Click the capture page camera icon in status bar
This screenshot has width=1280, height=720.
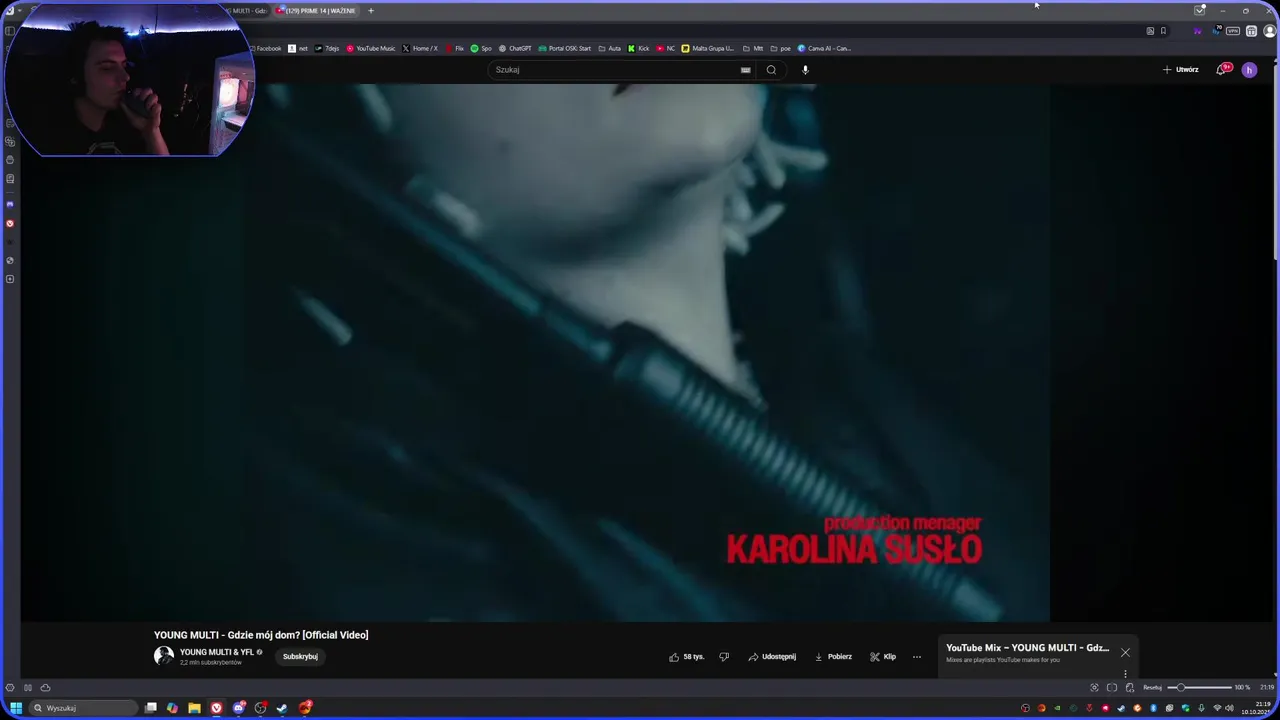1094,688
